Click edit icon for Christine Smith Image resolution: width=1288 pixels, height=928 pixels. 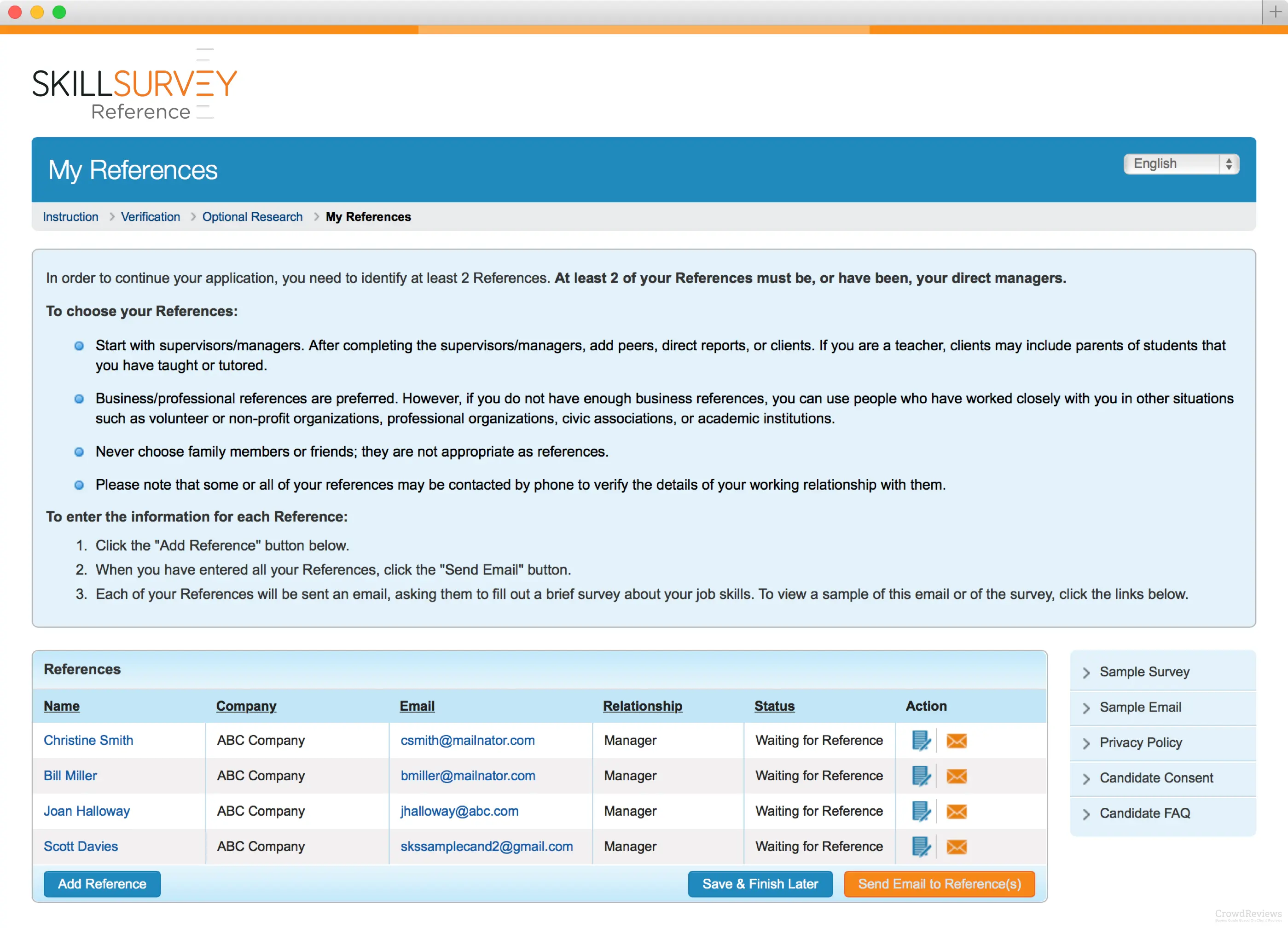point(921,740)
